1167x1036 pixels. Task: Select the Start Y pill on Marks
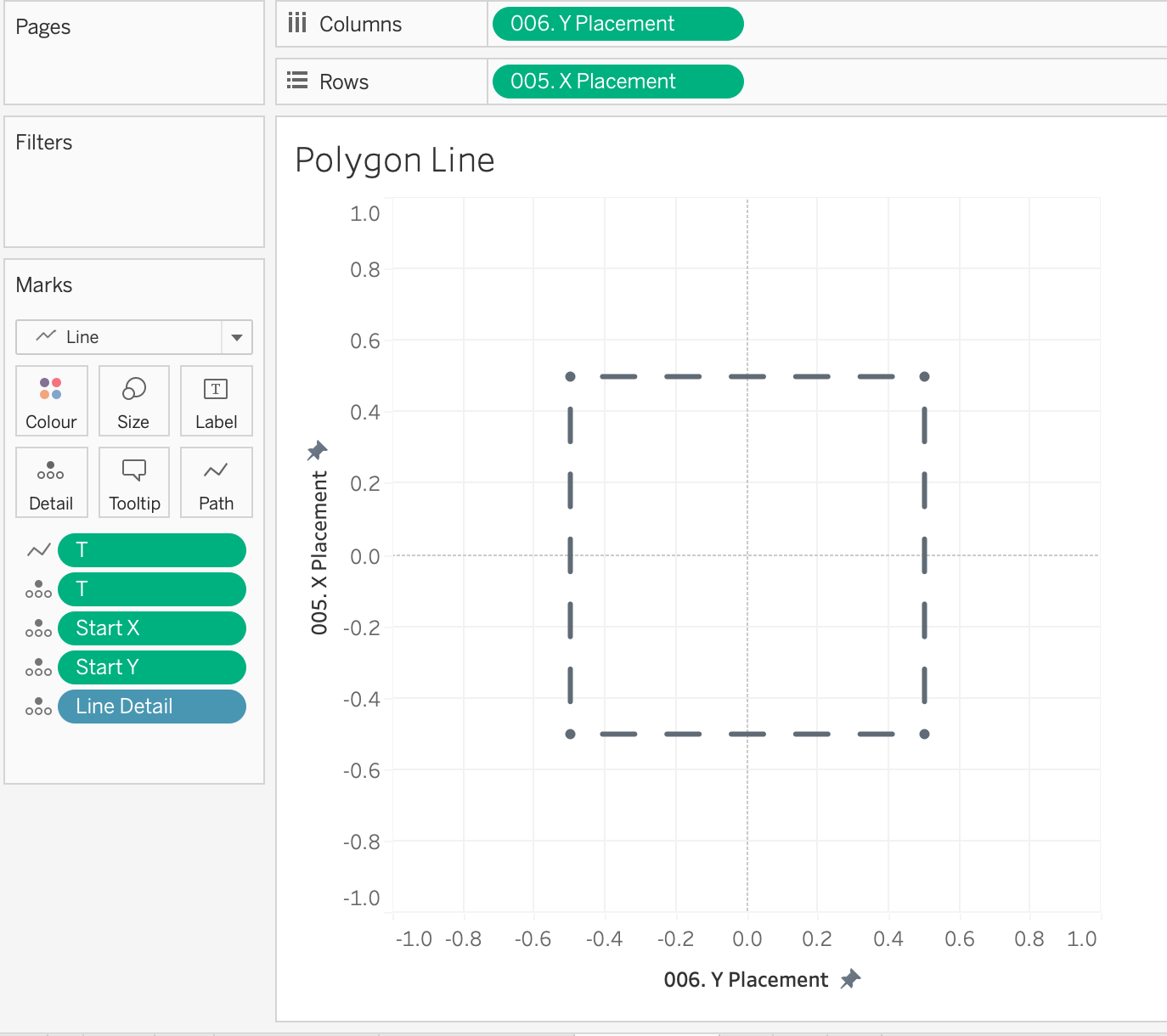pyautogui.click(x=151, y=667)
